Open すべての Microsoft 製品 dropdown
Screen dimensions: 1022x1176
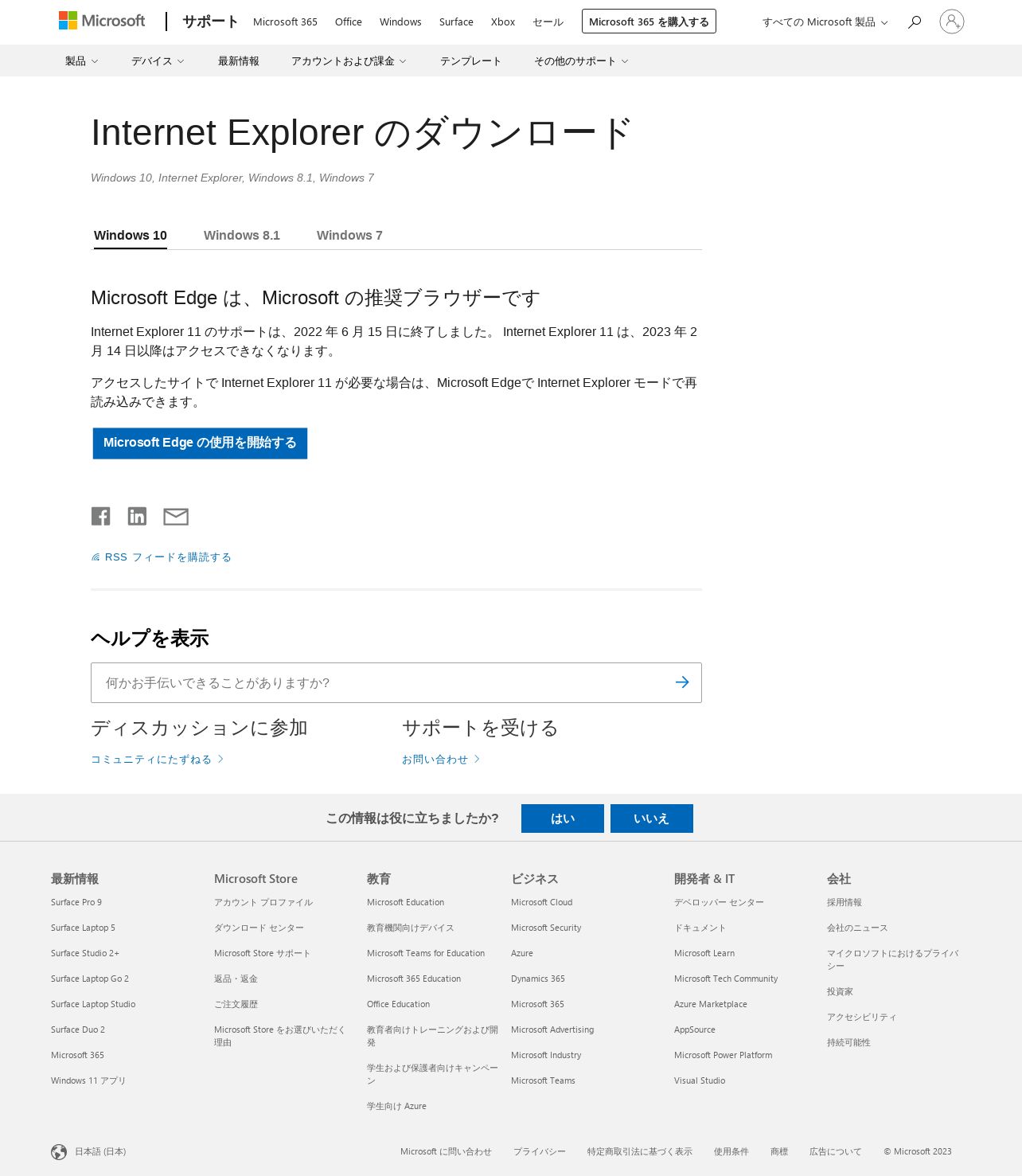(x=825, y=22)
